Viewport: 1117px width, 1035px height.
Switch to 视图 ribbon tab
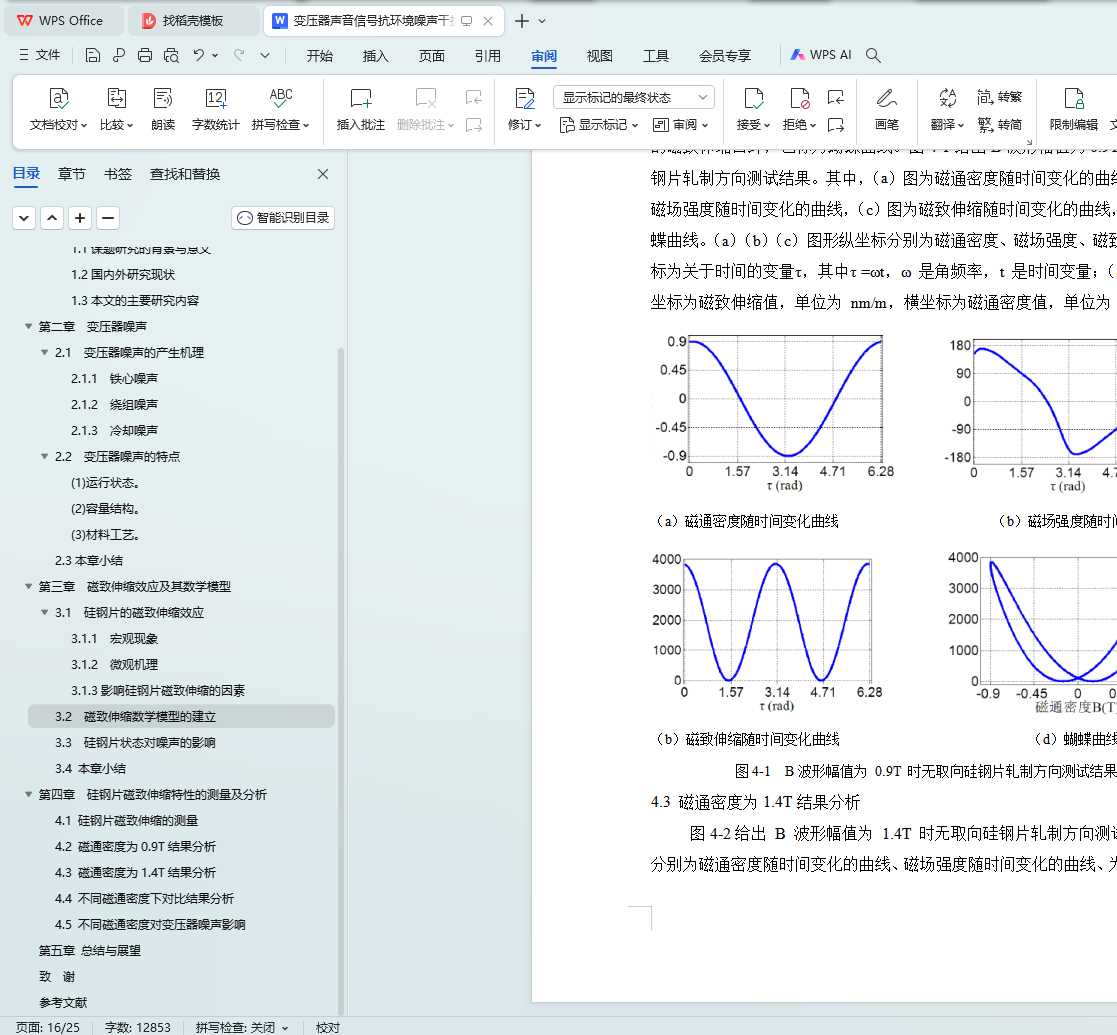pyautogui.click(x=600, y=56)
